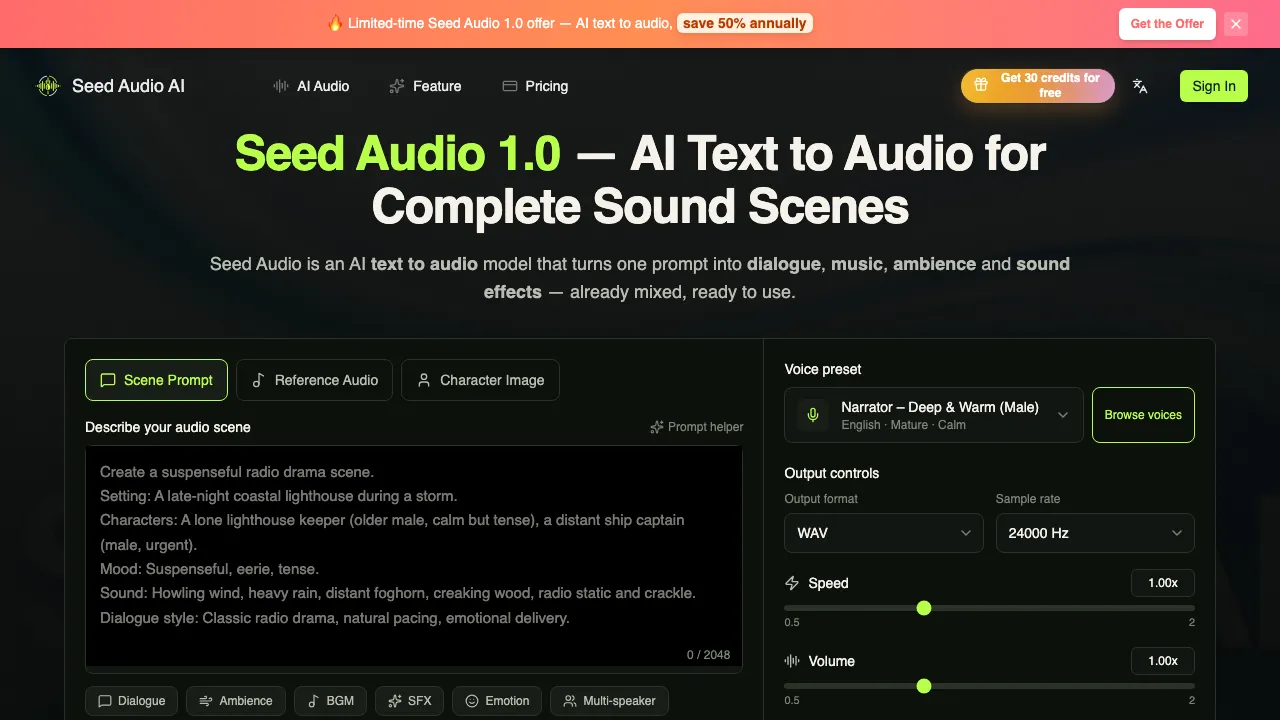Switch to the Reference Audio tab
The height and width of the screenshot is (720, 1280).
coord(315,380)
